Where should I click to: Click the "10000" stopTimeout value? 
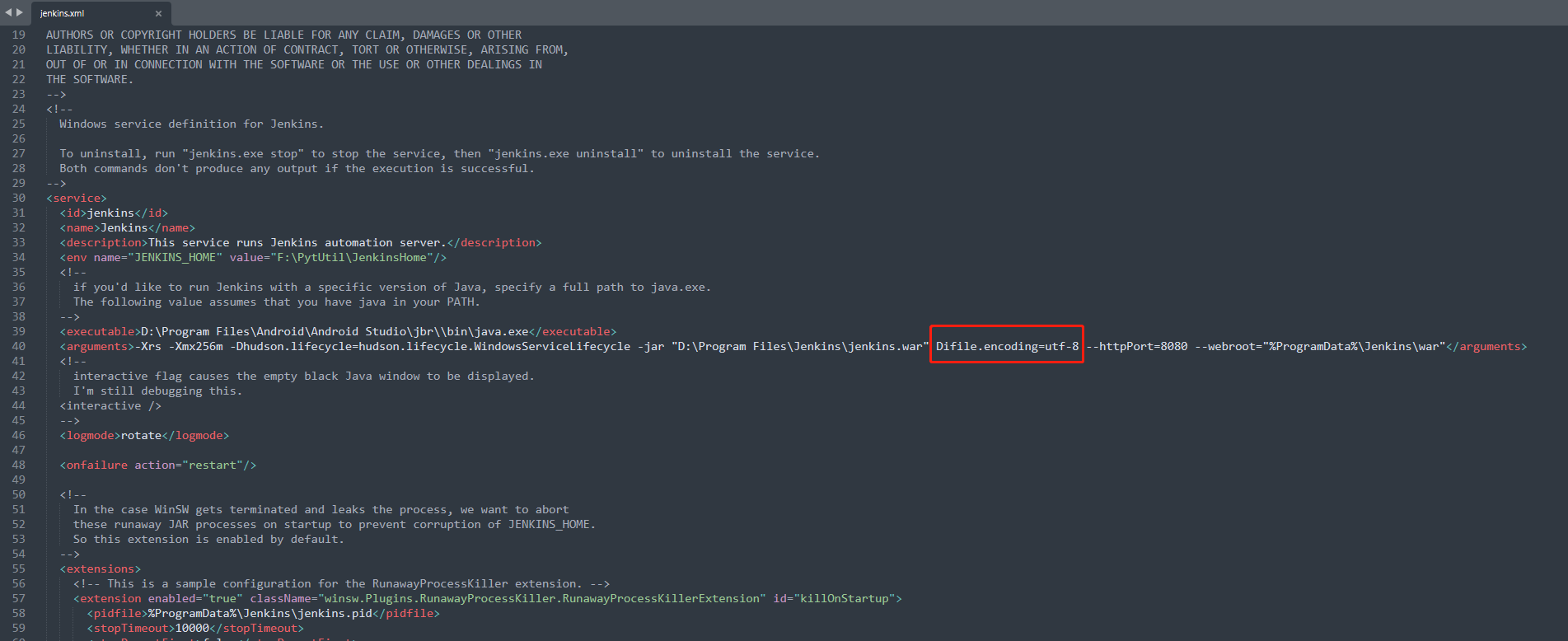pos(192,628)
